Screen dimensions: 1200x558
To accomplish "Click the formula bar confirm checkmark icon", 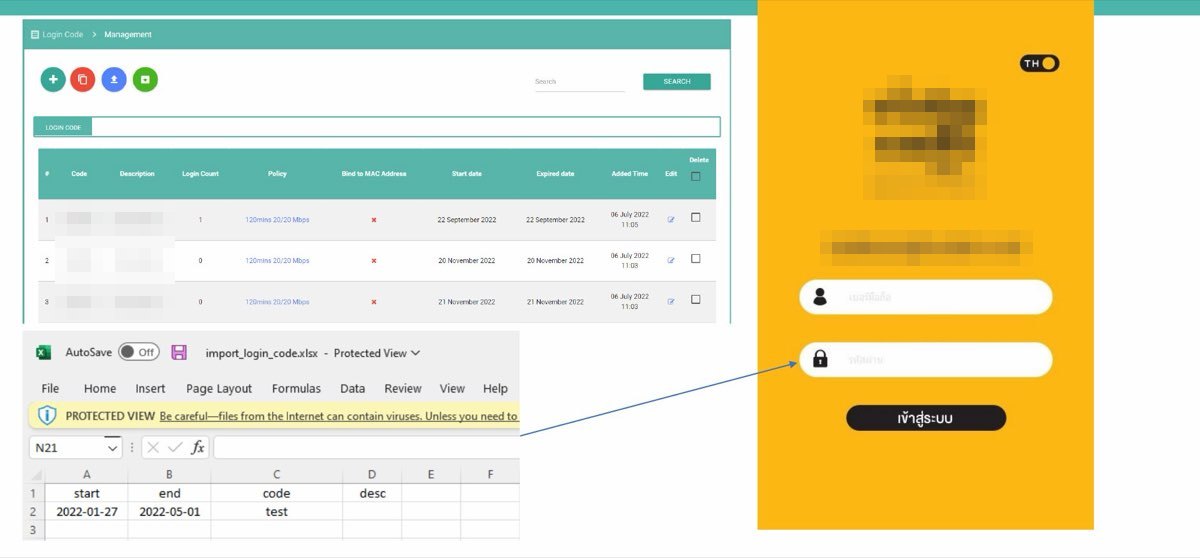I will pyautogui.click(x=175, y=448).
